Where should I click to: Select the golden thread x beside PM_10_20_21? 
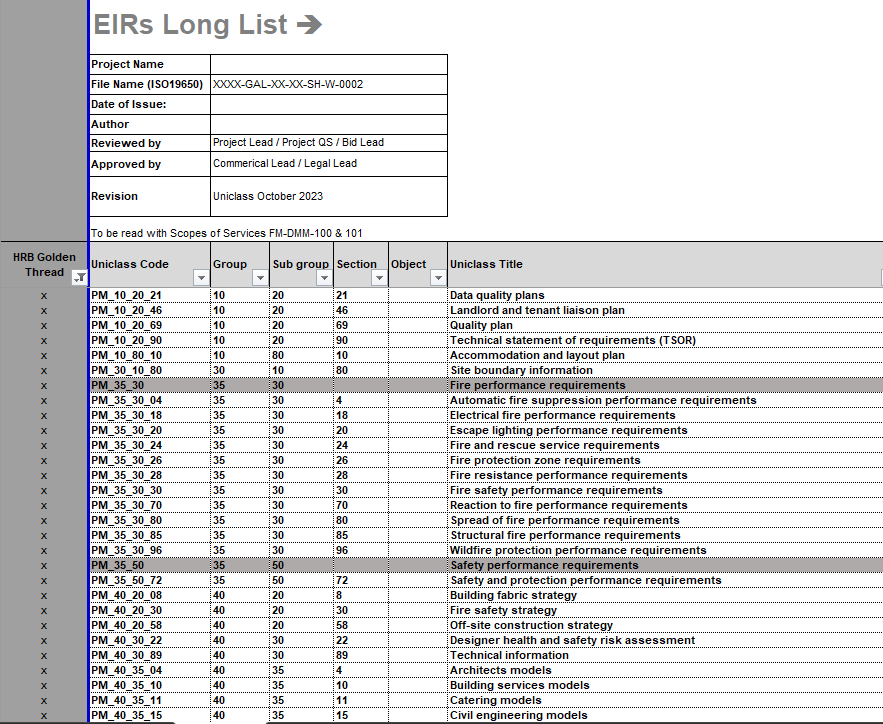click(44, 296)
